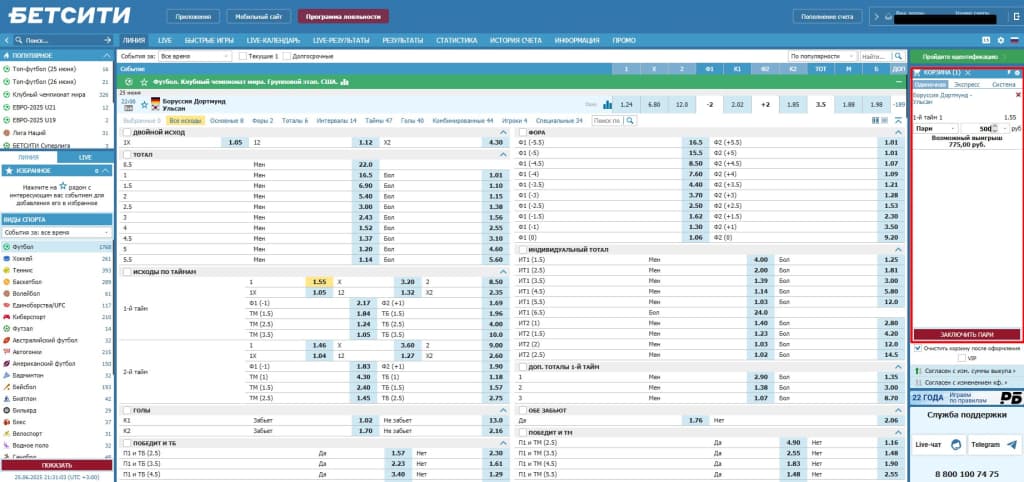Check the Фора market checkbox
This screenshot has width=1024, height=482.
coord(522,133)
